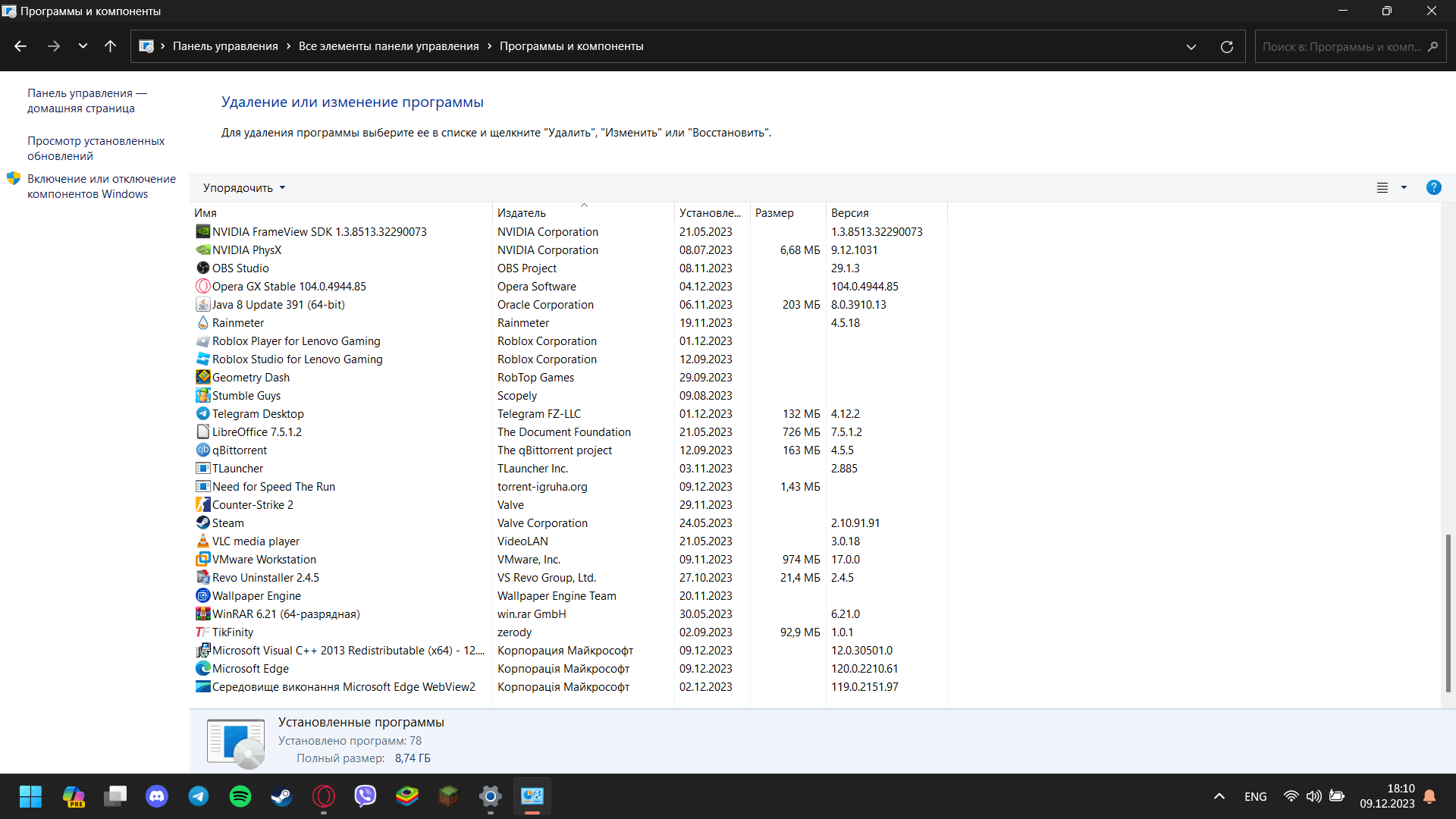This screenshot has height=819, width=1456.
Task: Sort by the Версия column header
Action: [x=886, y=213]
